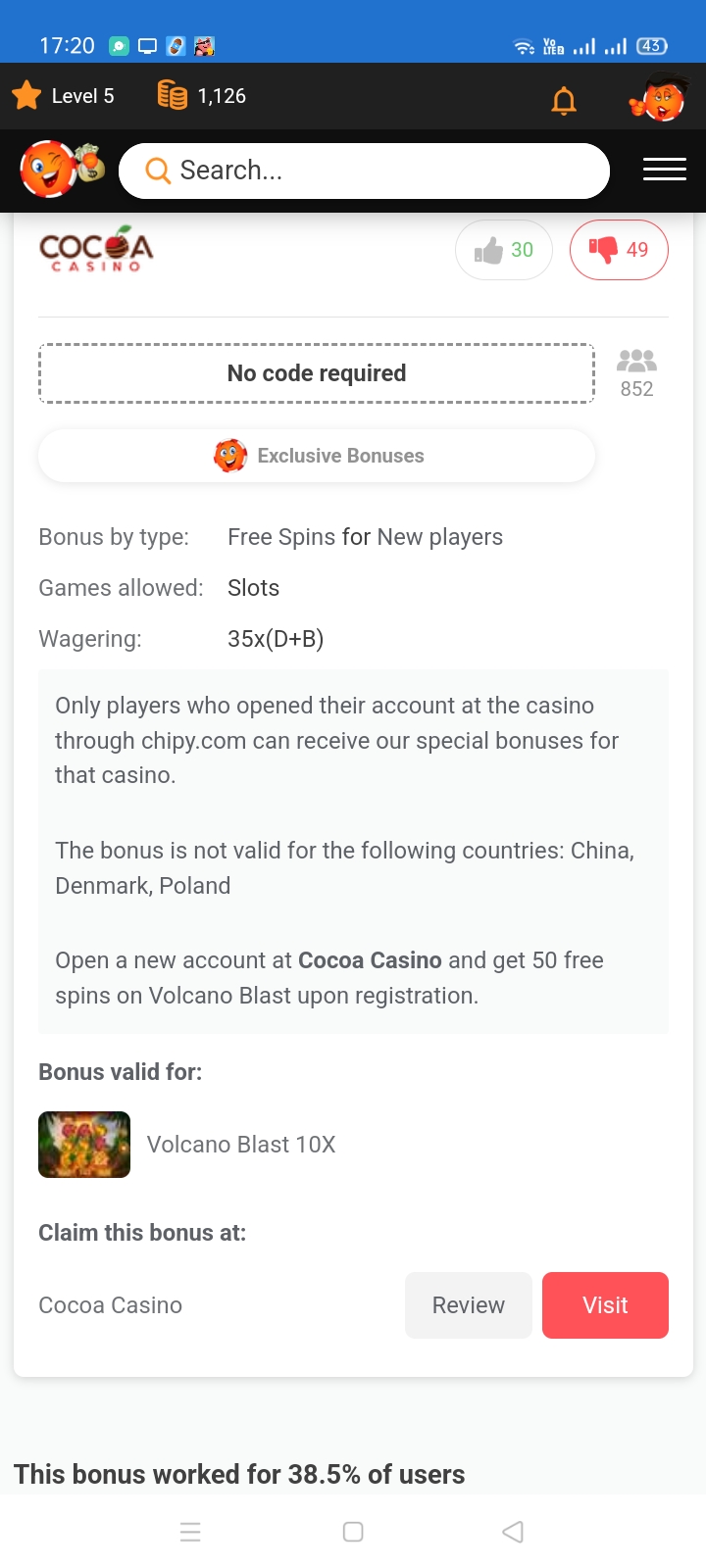Open the Exclusive Bonuses pill
Image resolution: width=706 pixels, height=1568 pixels.
(317, 456)
